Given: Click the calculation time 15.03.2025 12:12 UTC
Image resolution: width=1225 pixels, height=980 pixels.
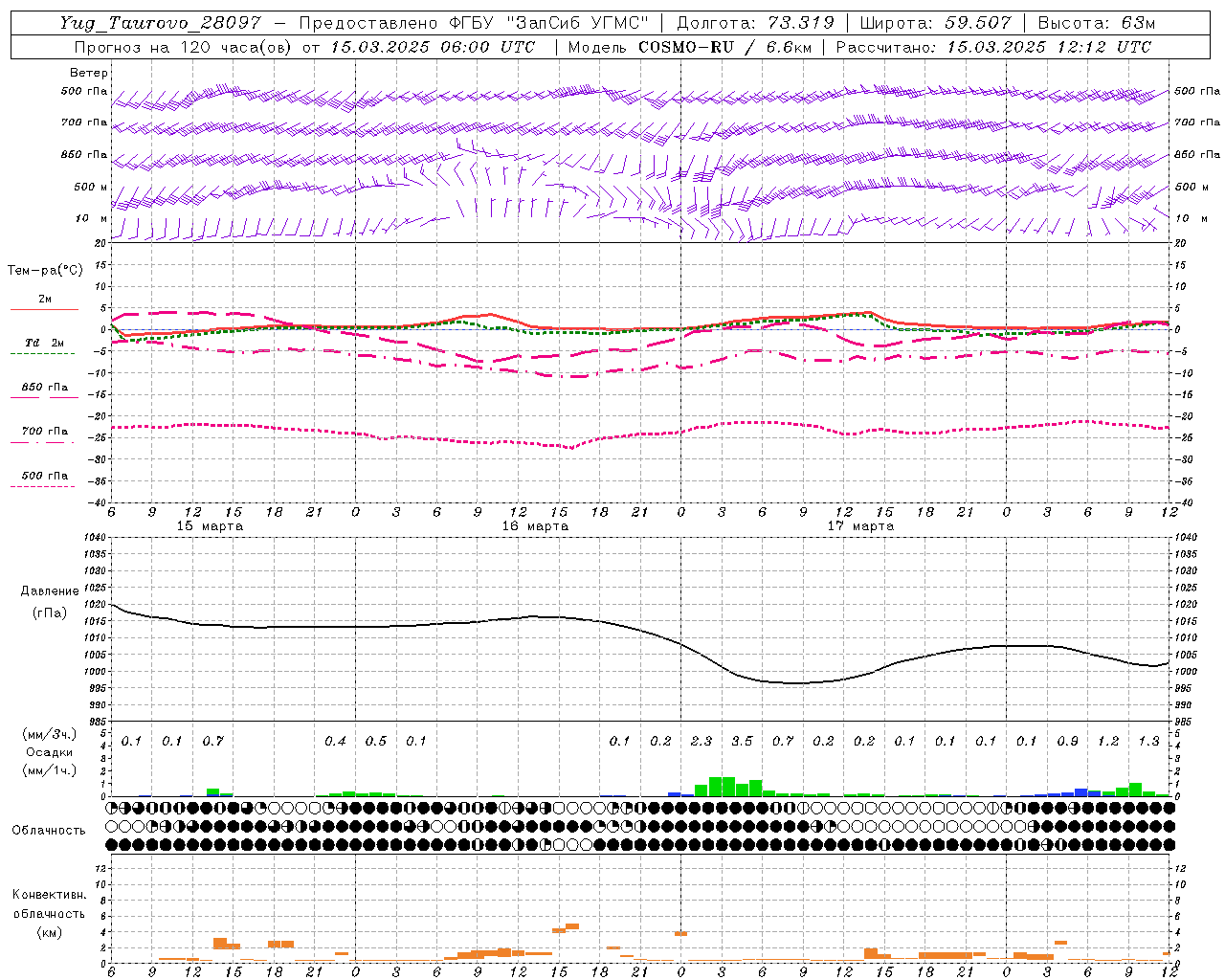Looking at the screenshot, I should click(1049, 47).
